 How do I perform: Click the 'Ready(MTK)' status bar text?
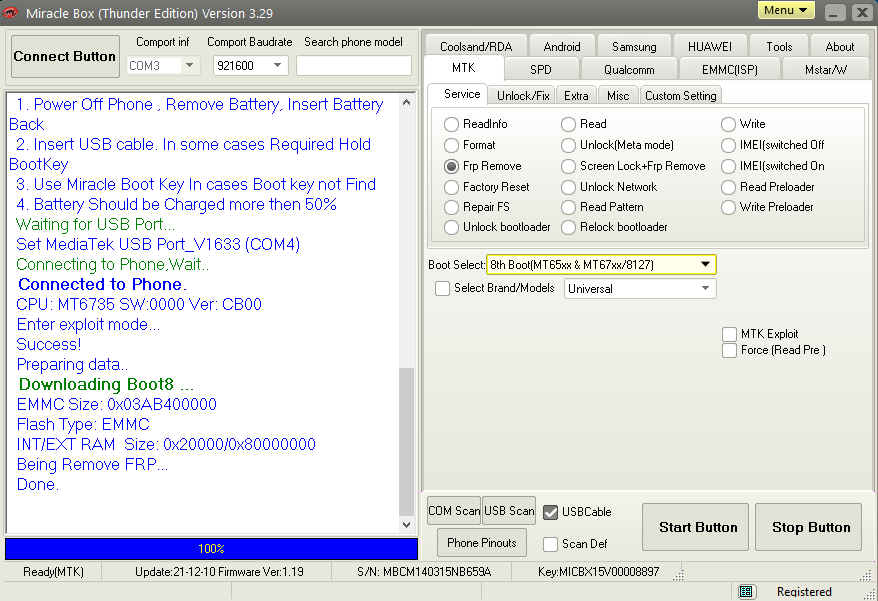click(x=53, y=572)
